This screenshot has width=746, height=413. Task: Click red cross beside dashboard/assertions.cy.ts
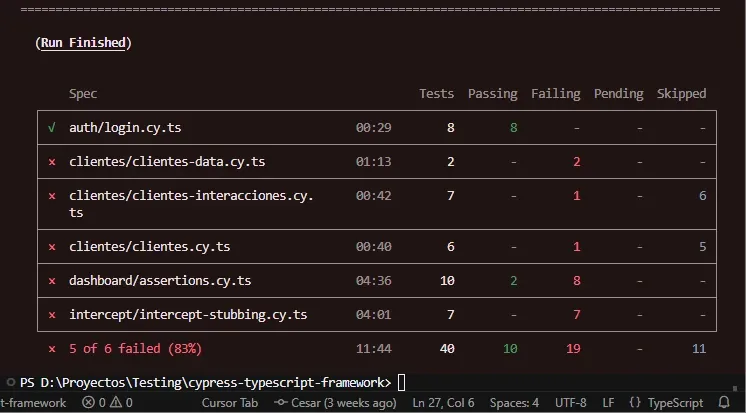click(52, 281)
